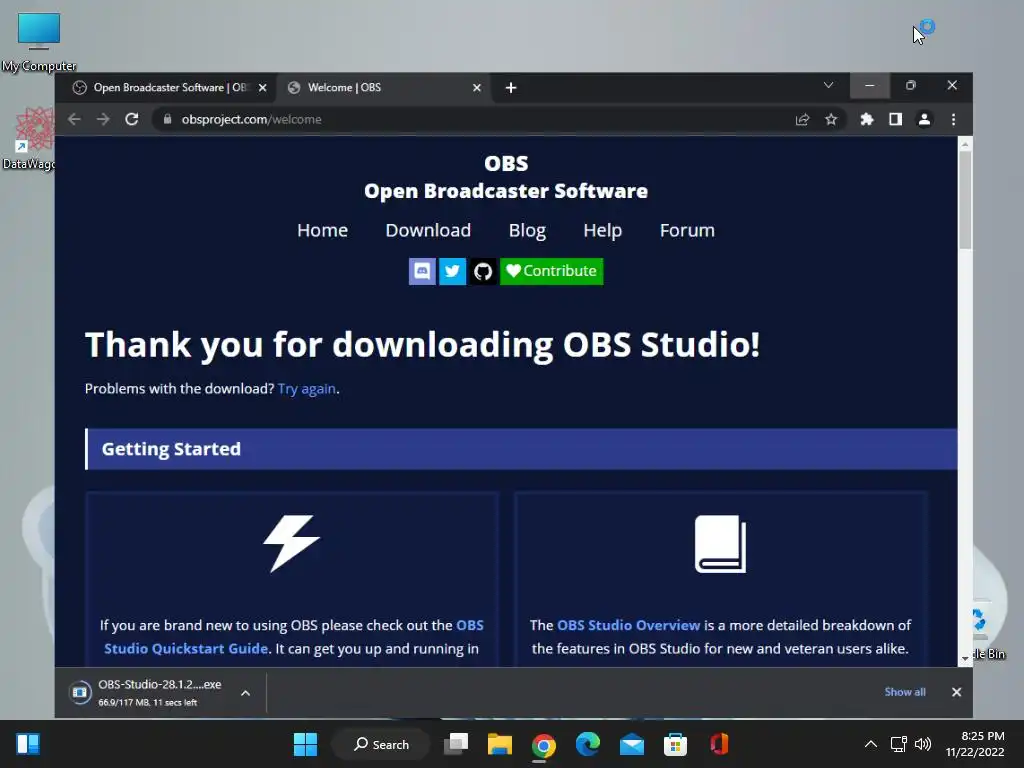
Task: Open Chrome profile avatar menu
Action: [924, 120]
